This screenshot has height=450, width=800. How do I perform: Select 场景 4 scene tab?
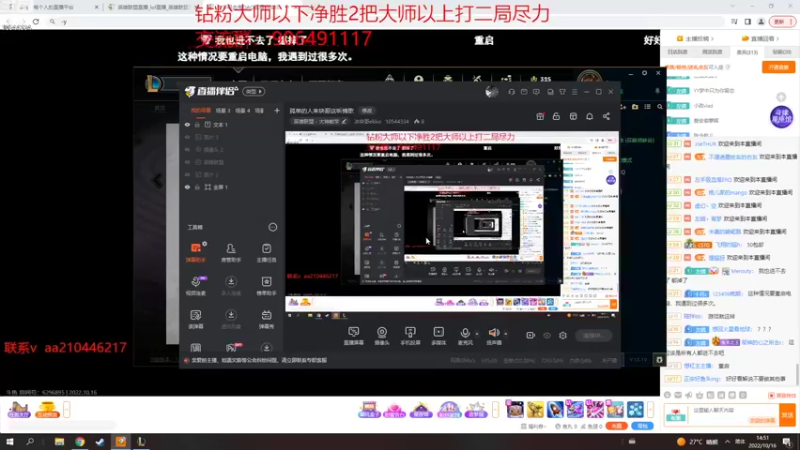[x=242, y=110]
